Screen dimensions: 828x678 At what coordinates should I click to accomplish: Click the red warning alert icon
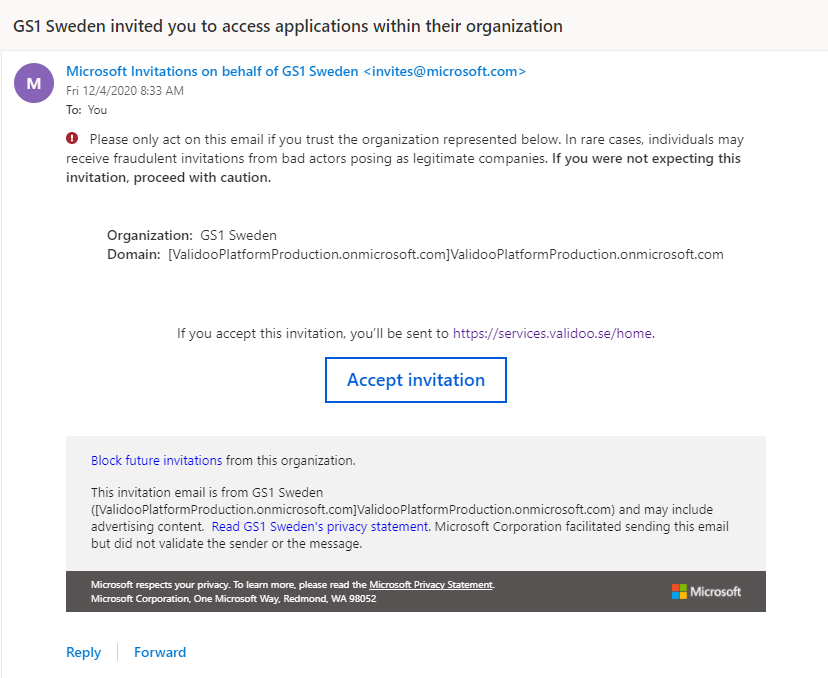coord(72,139)
